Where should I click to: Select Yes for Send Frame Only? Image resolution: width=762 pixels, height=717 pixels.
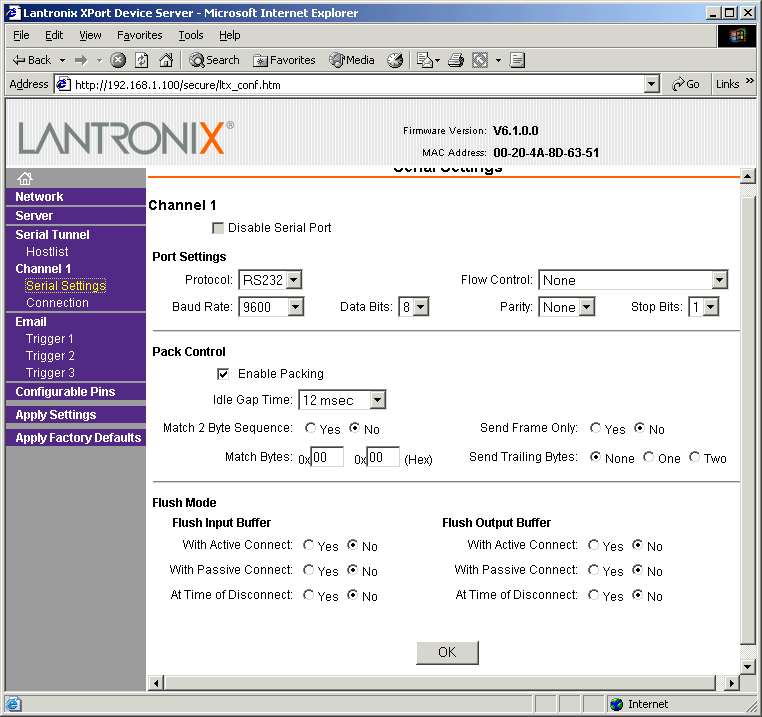click(595, 428)
